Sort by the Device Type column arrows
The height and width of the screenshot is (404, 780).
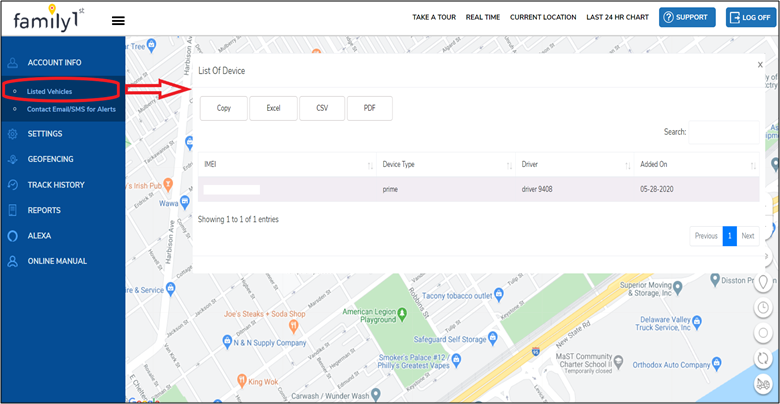[x=509, y=165]
